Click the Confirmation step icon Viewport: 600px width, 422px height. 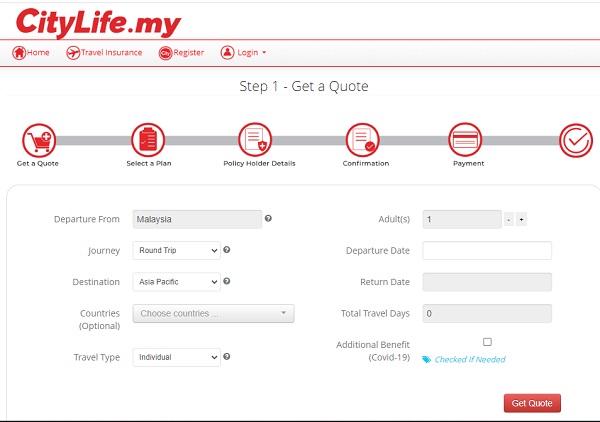pos(363,139)
